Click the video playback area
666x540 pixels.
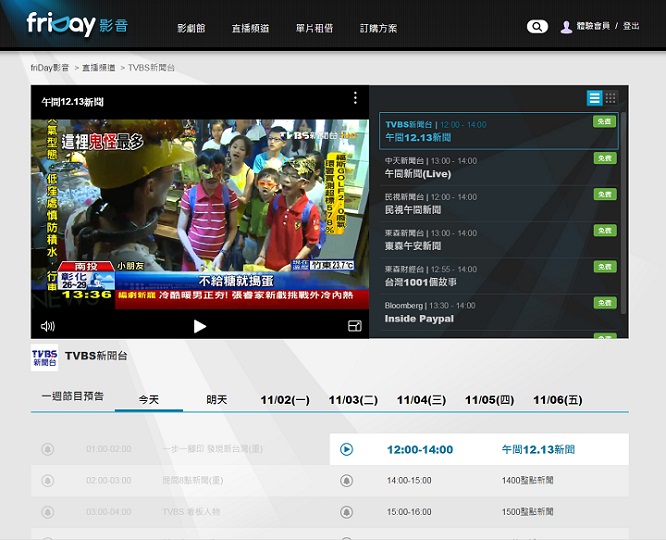tap(200, 216)
